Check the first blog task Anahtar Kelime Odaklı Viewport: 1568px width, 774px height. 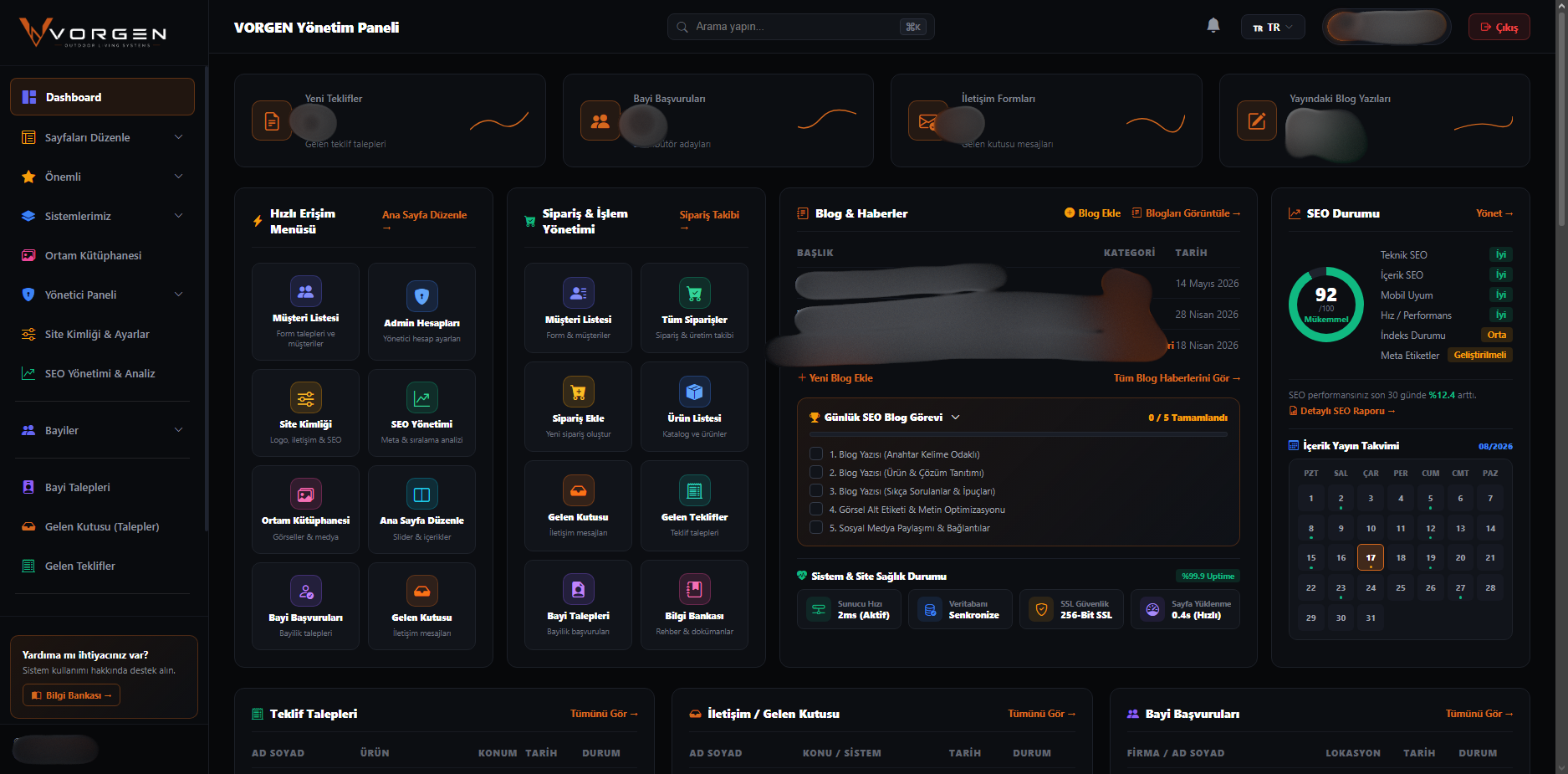pos(816,454)
